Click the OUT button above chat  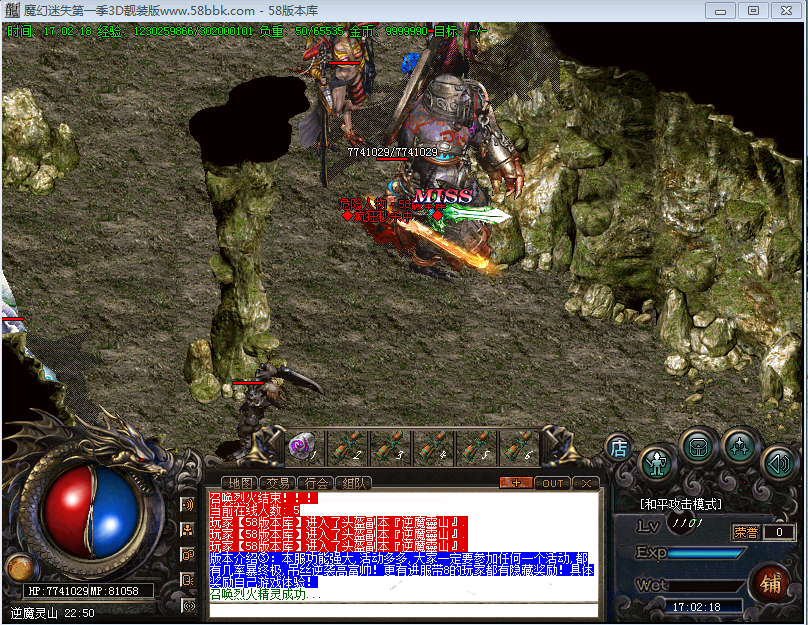click(553, 483)
